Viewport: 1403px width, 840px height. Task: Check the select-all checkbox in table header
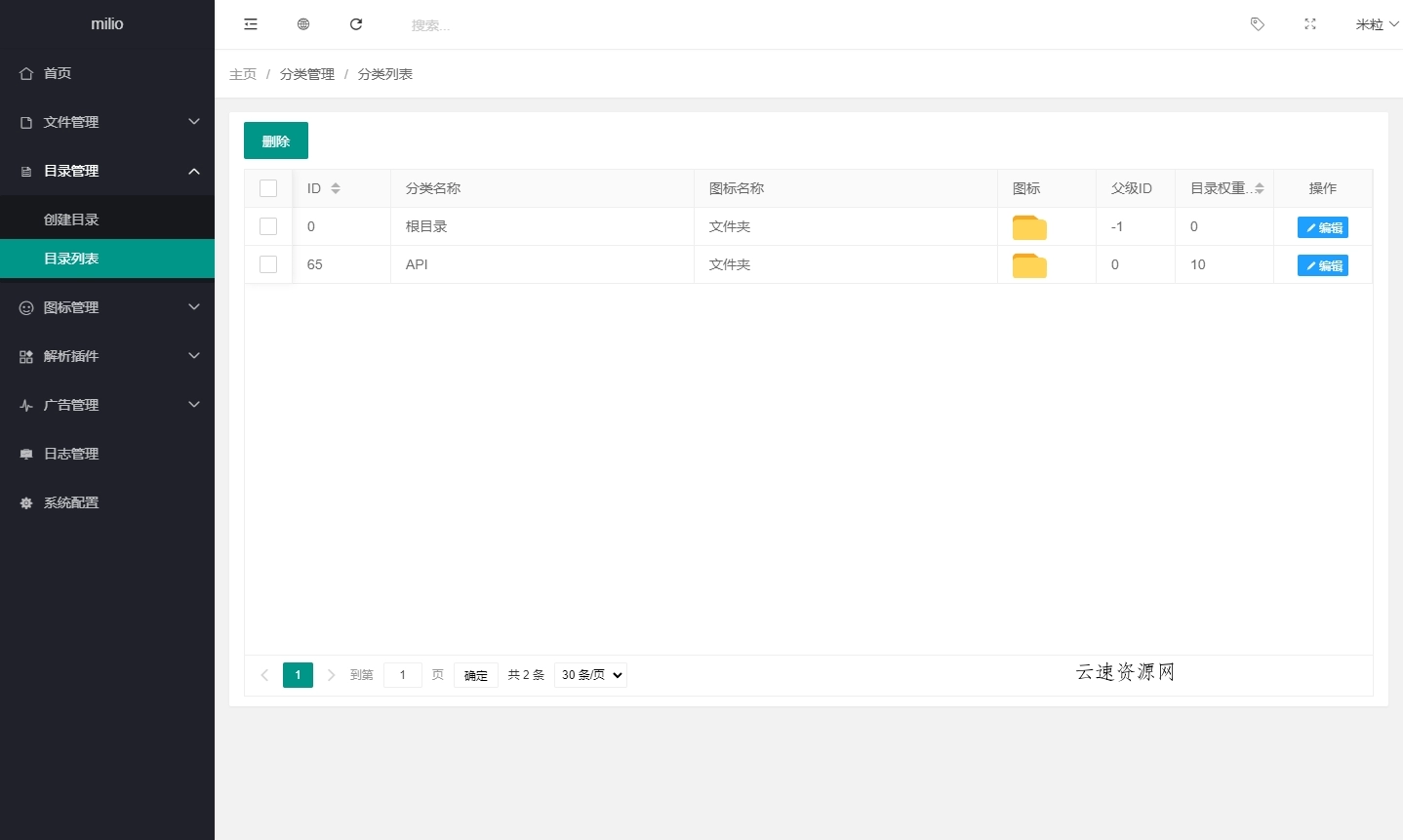(268, 187)
